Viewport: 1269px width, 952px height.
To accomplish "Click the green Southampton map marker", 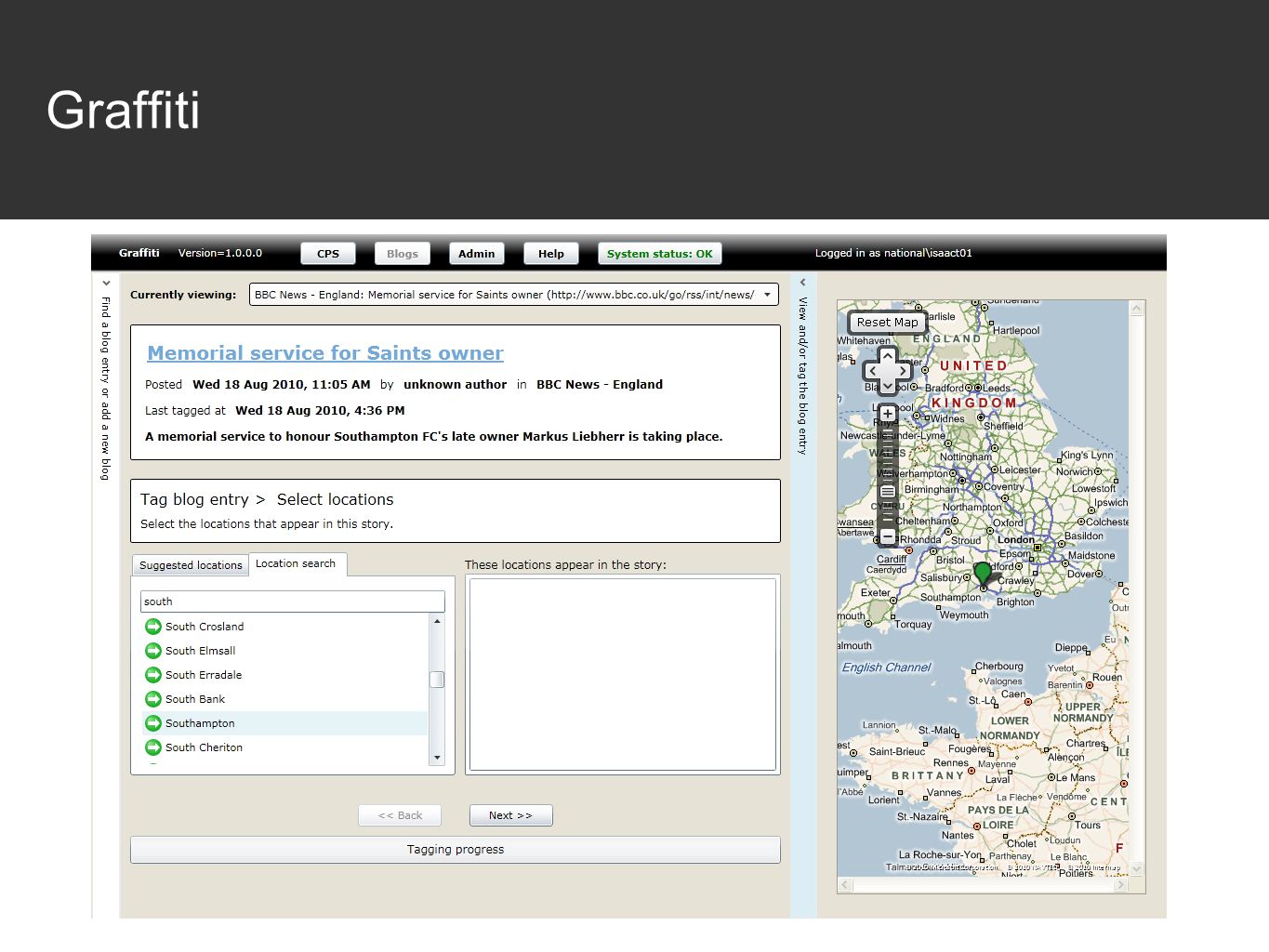I will pos(983,572).
